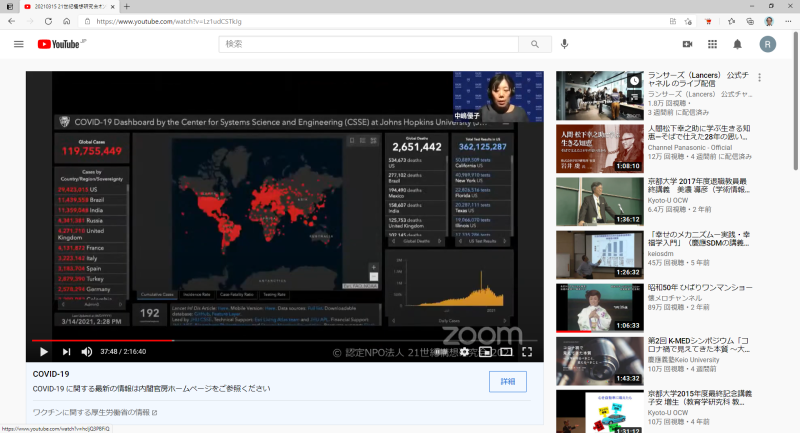Mute the video volume

(x=87, y=351)
